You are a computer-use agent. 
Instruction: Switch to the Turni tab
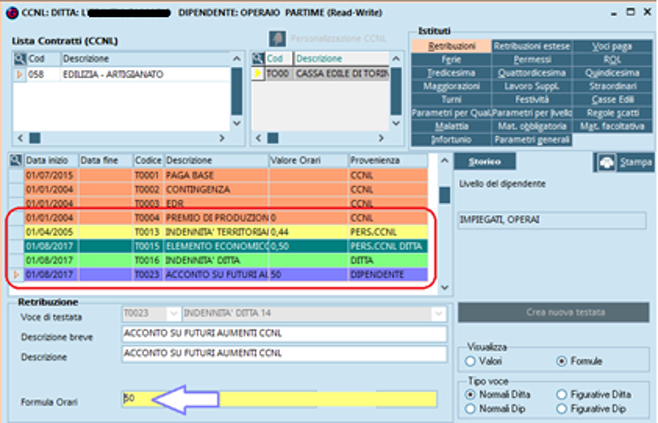[x=452, y=99]
